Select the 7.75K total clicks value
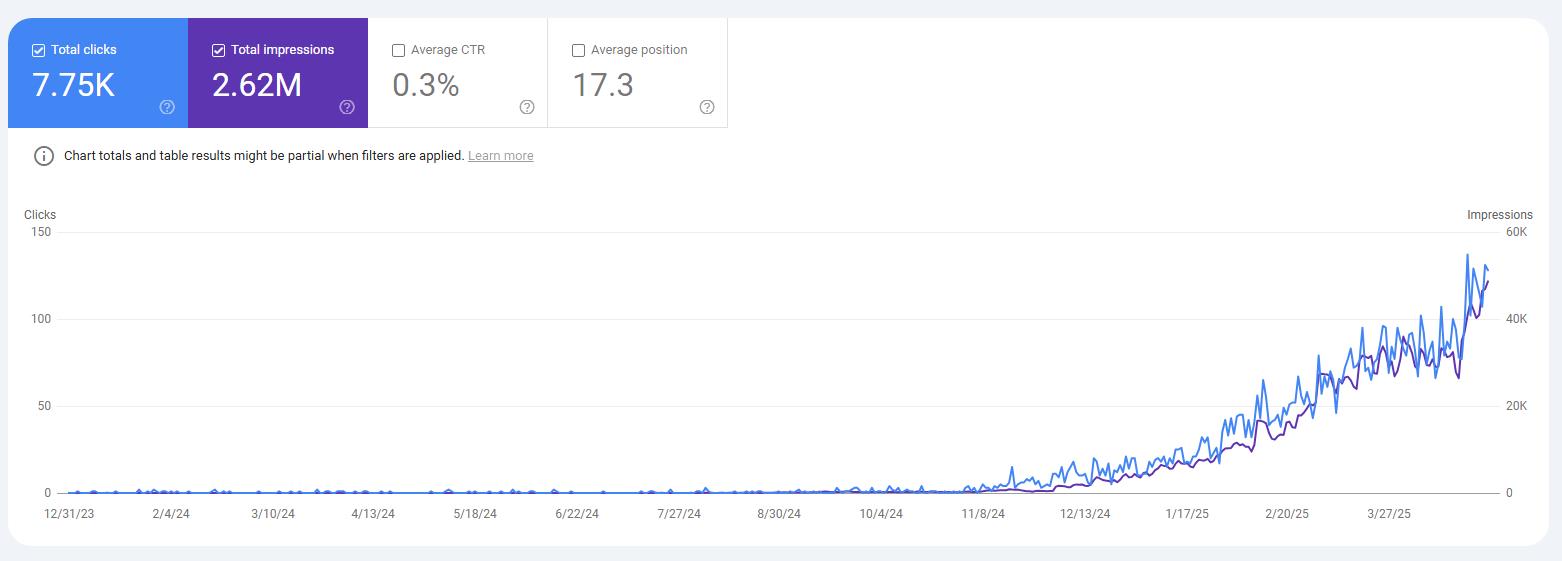This screenshot has width=1562, height=561. (x=73, y=85)
